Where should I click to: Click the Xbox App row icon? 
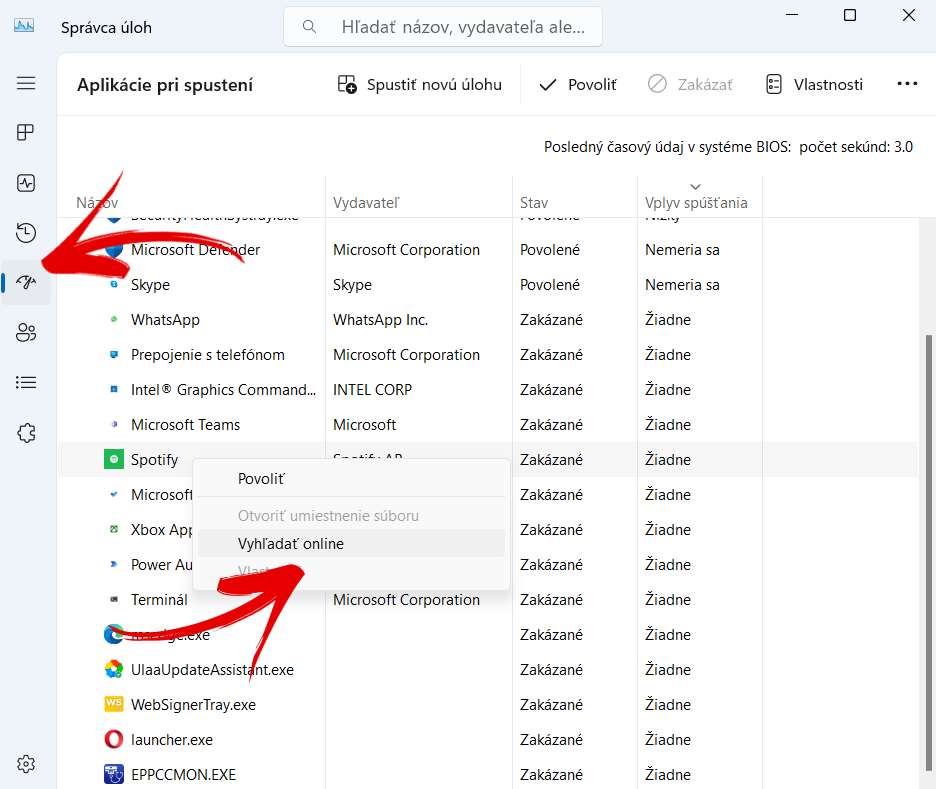pyautogui.click(x=114, y=529)
